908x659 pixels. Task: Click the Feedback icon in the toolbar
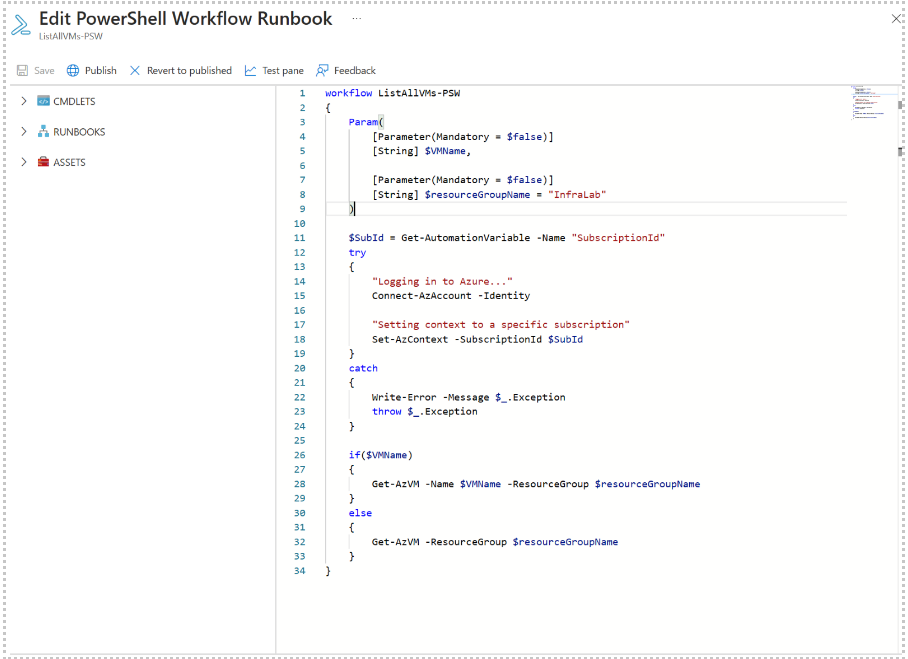pyautogui.click(x=323, y=70)
